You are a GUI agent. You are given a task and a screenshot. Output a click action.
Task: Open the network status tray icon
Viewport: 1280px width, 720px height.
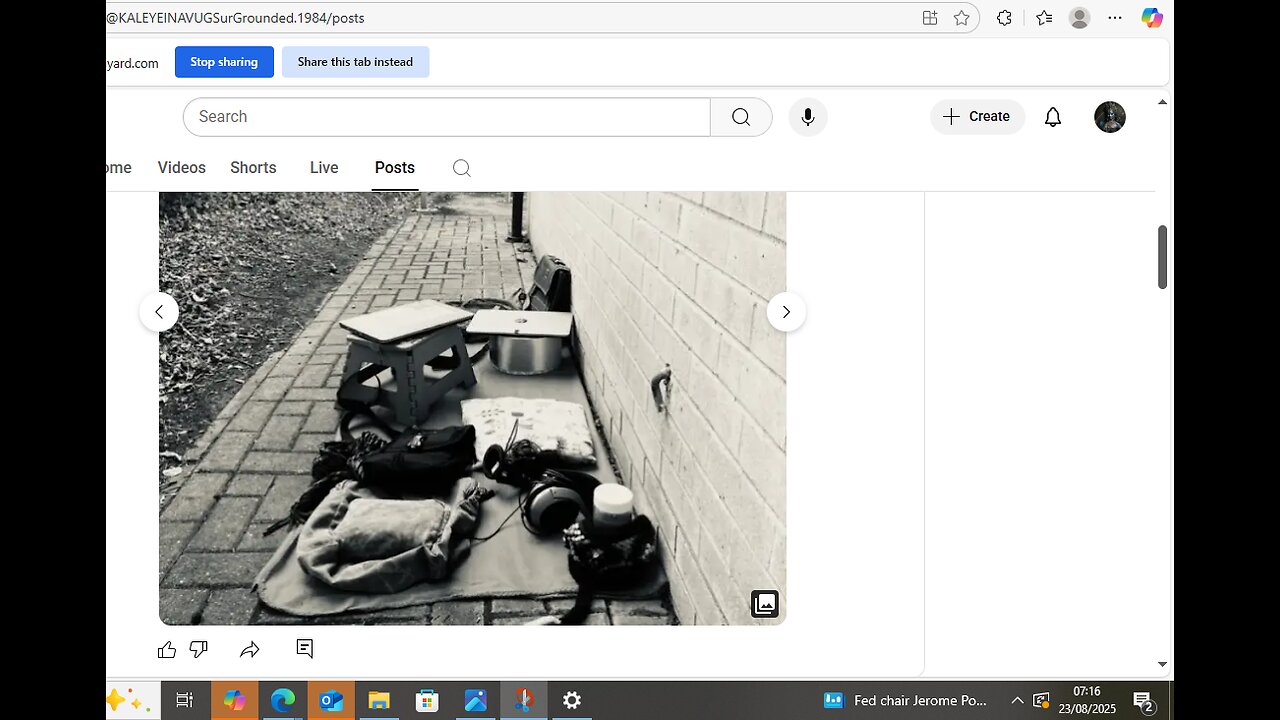tap(1041, 701)
